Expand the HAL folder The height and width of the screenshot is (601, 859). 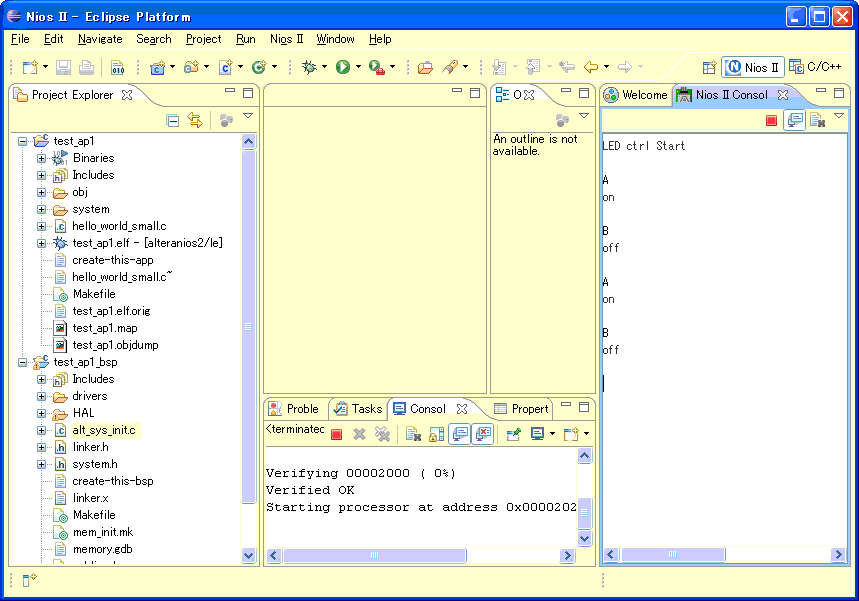[41, 413]
